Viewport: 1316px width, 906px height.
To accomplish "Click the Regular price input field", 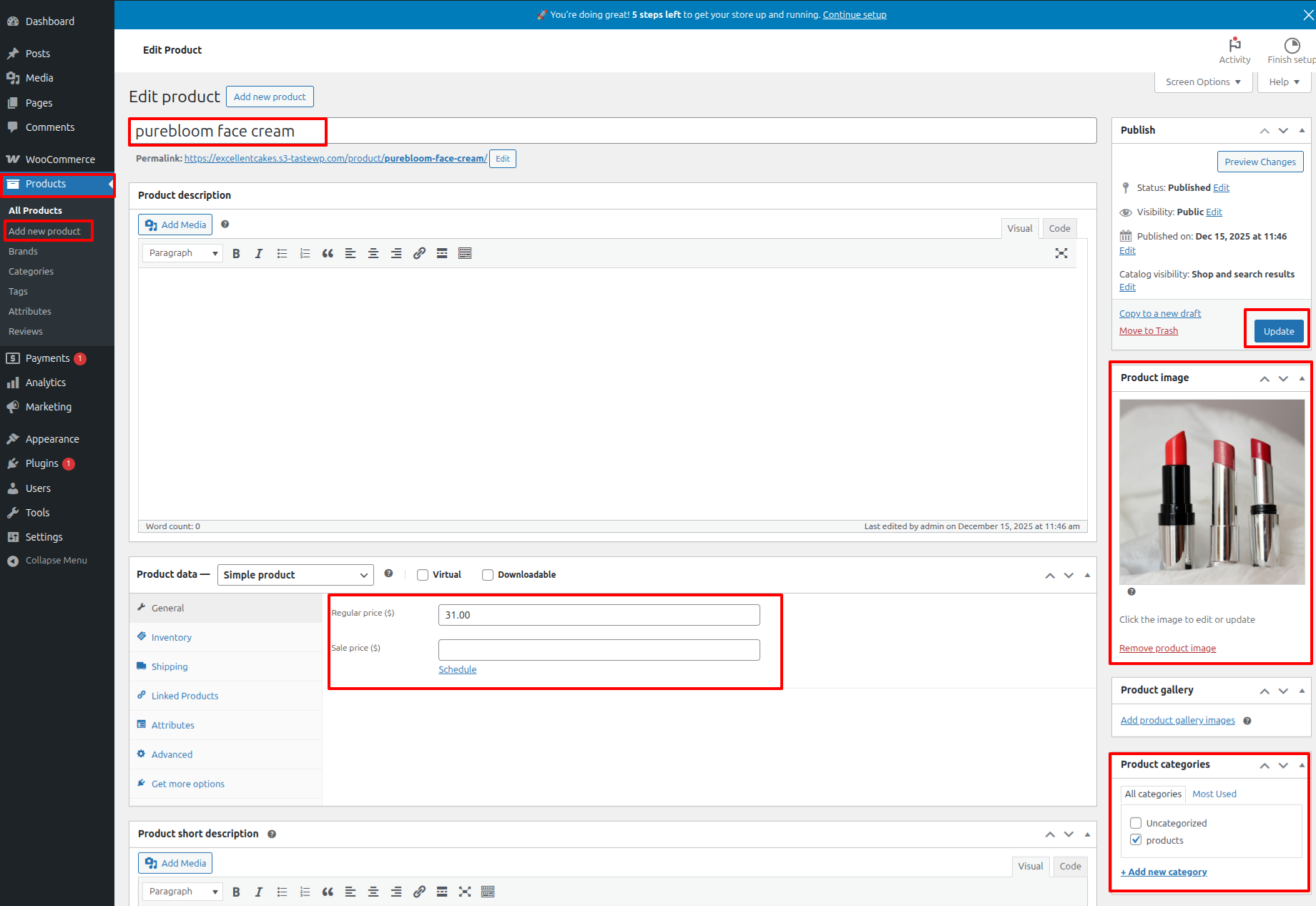I will click(x=599, y=615).
